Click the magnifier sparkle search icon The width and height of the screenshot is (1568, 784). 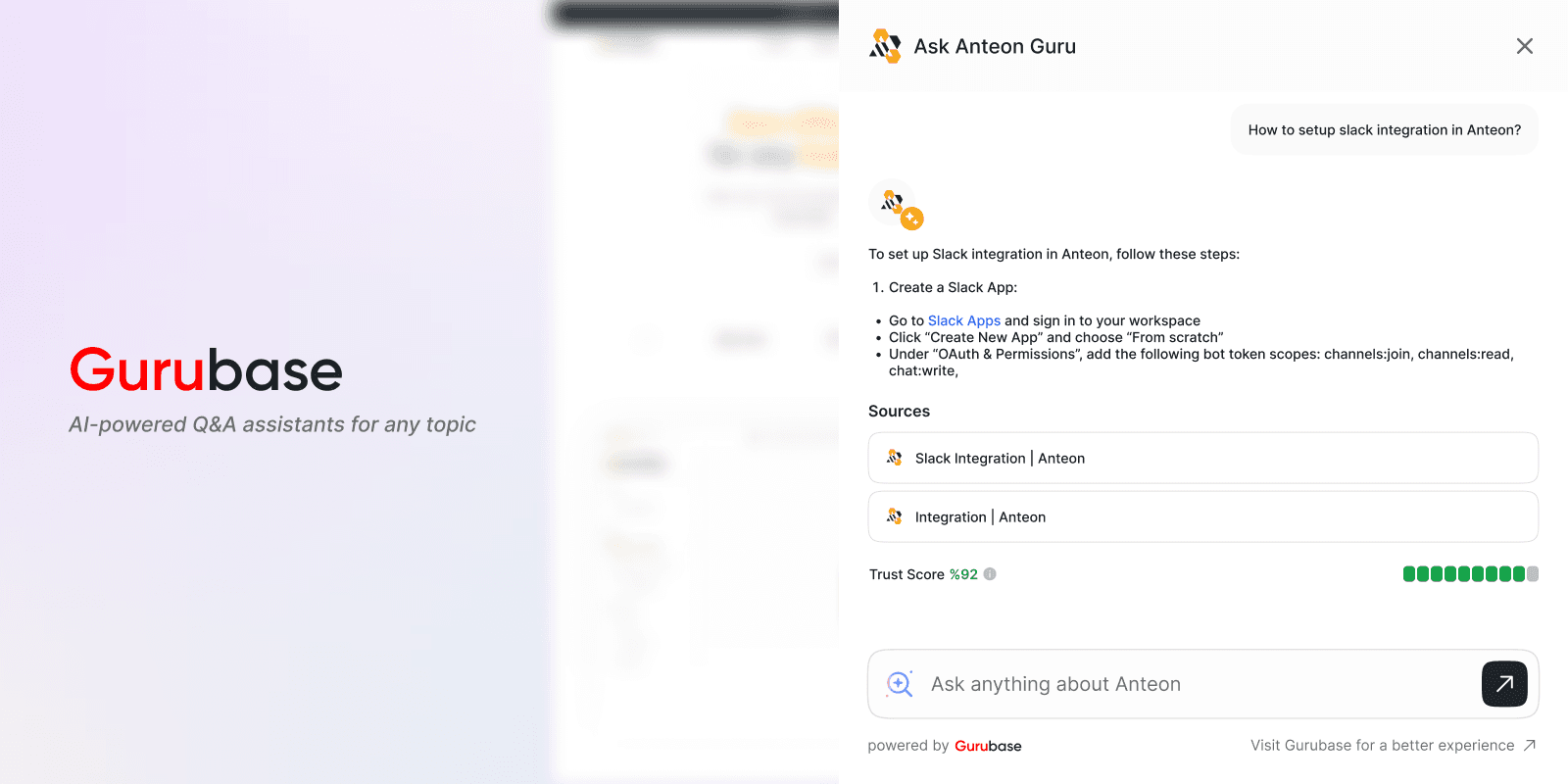(900, 684)
